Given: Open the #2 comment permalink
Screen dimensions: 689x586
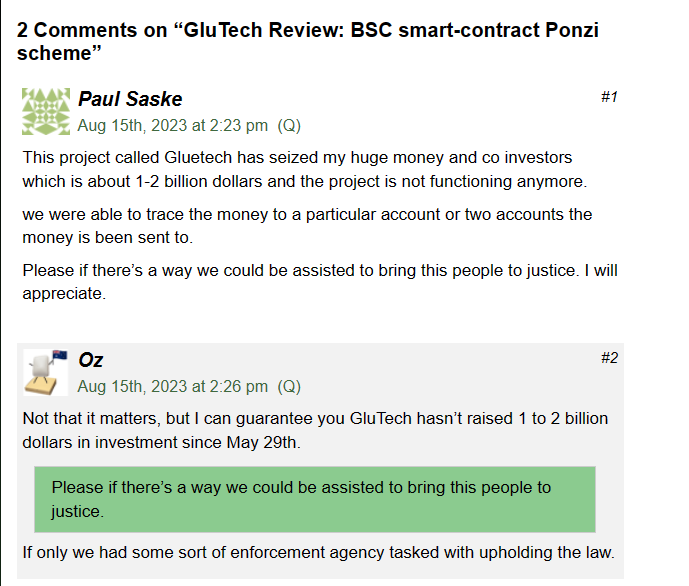Looking at the screenshot, I should click(x=609, y=358).
